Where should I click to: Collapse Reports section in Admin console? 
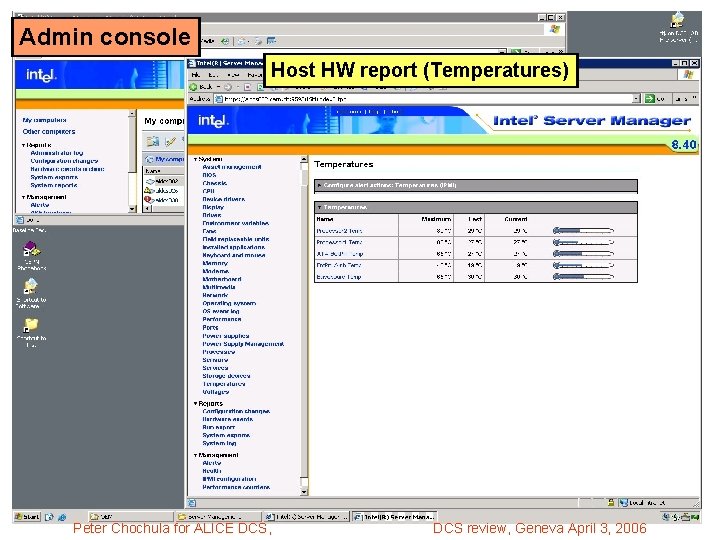pyautogui.click(x=24, y=145)
